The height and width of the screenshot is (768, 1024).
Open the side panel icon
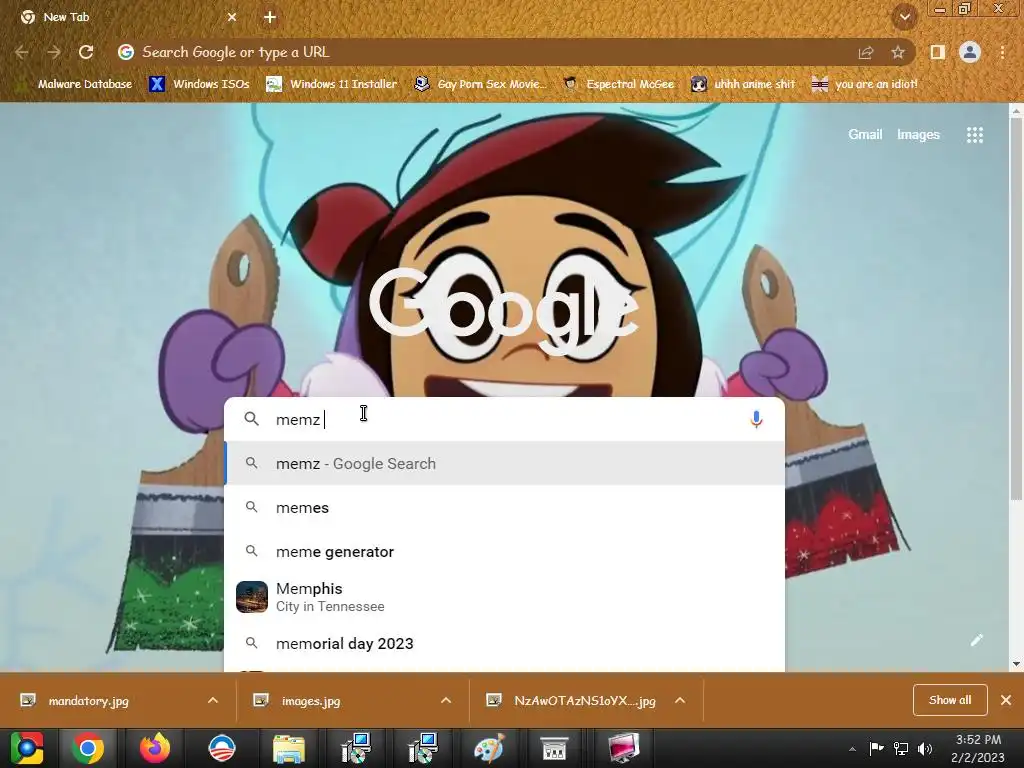(937, 52)
